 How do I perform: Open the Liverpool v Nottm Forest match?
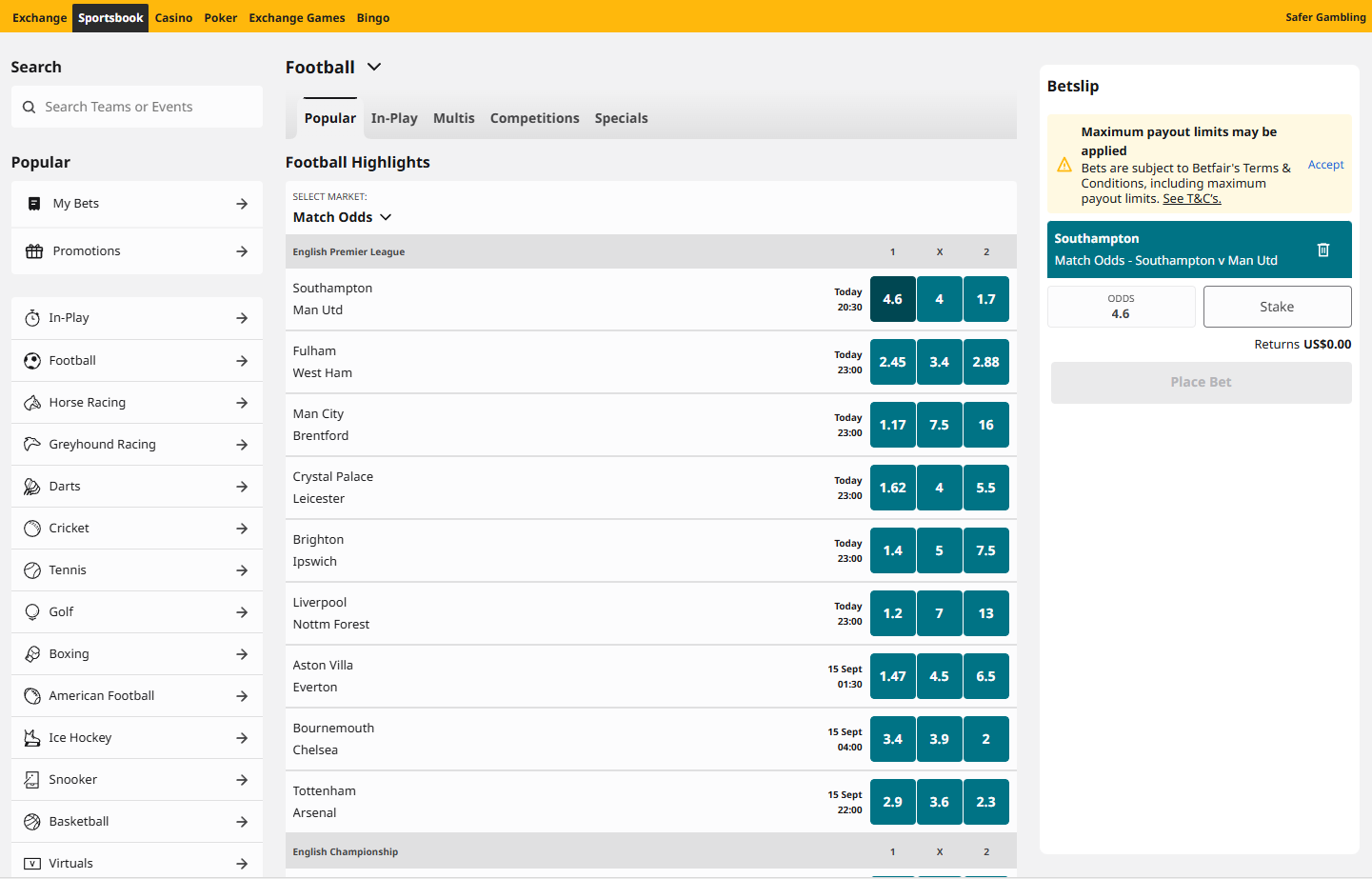[x=331, y=613]
